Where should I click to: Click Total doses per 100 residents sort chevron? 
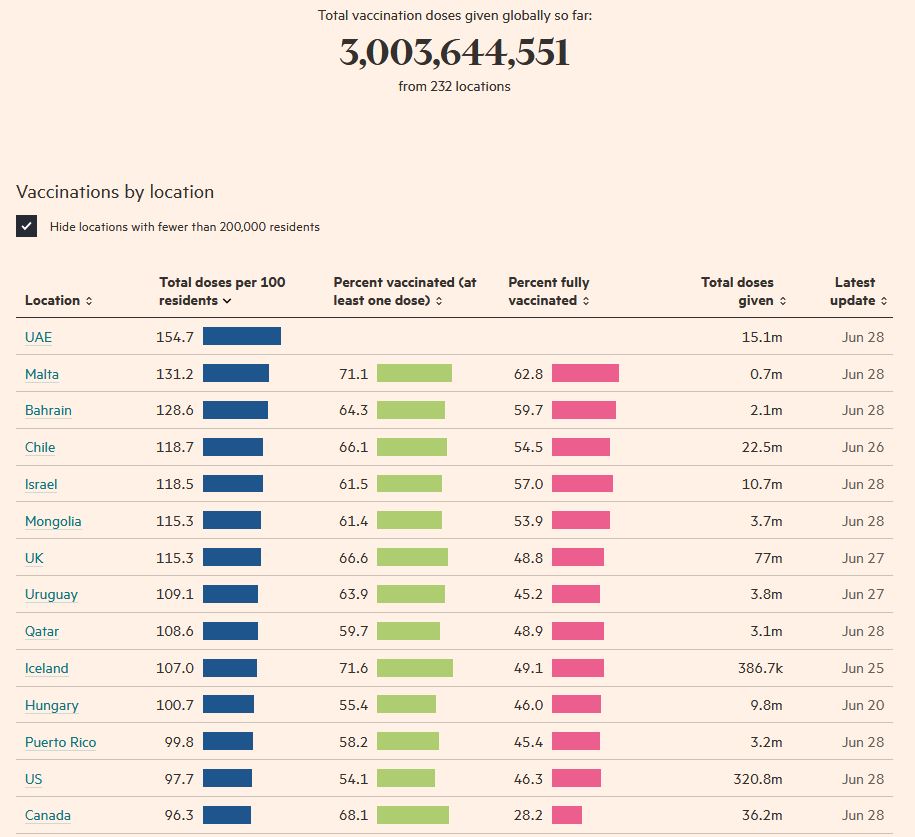click(x=227, y=301)
